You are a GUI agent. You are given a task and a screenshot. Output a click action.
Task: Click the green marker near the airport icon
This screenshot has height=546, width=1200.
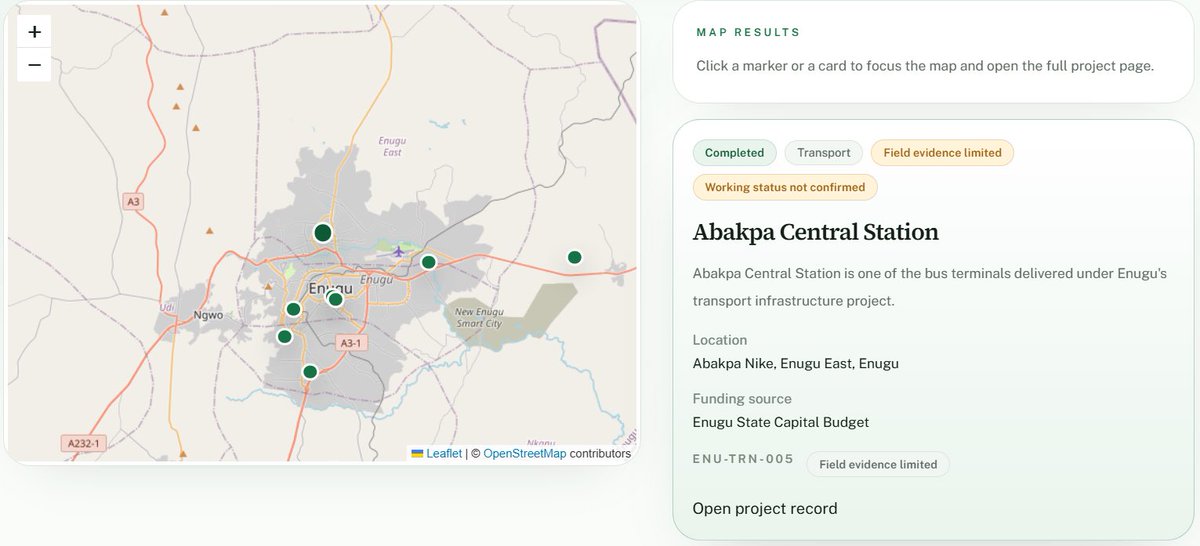(x=428, y=262)
